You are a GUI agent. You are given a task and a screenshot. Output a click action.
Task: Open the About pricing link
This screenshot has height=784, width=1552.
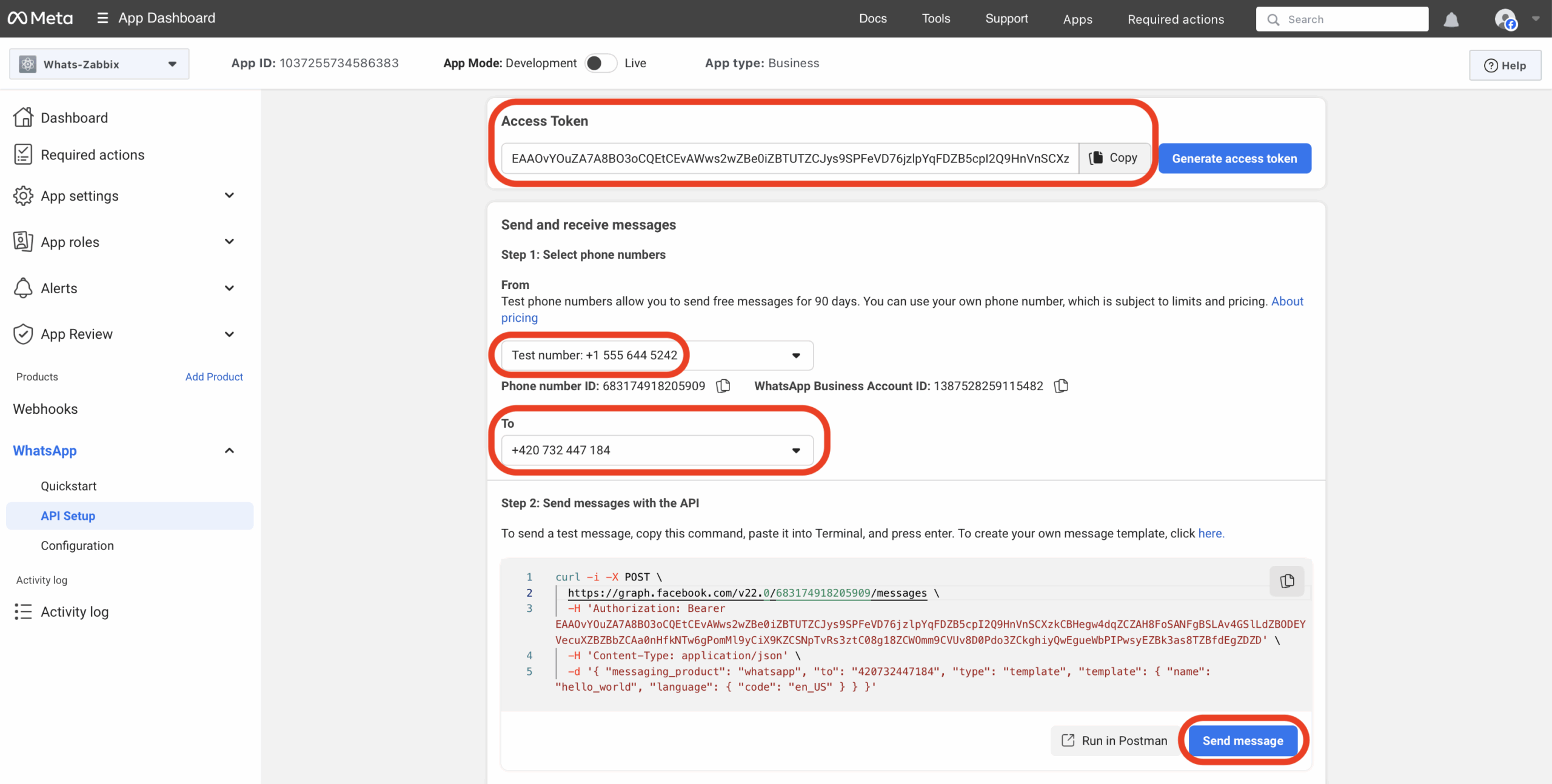click(x=1286, y=301)
